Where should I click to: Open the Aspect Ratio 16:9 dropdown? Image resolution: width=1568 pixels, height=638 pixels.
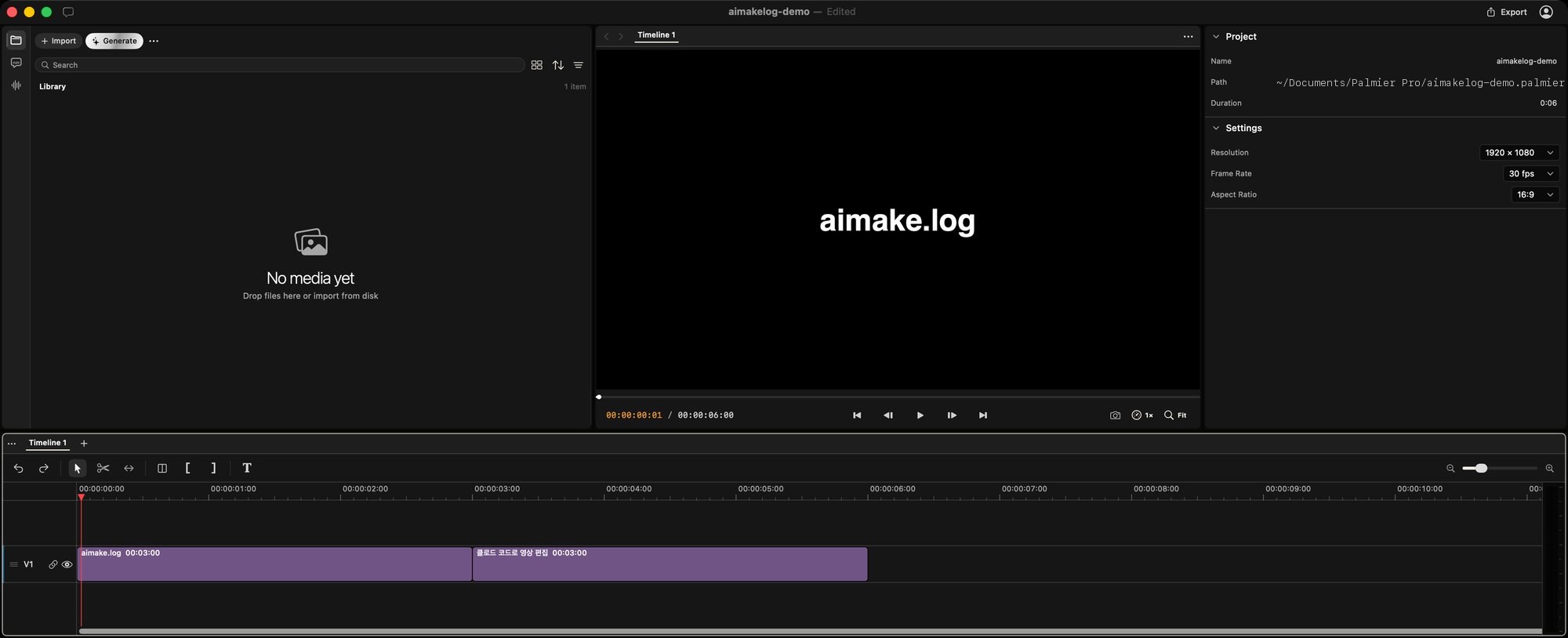point(1534,194)
